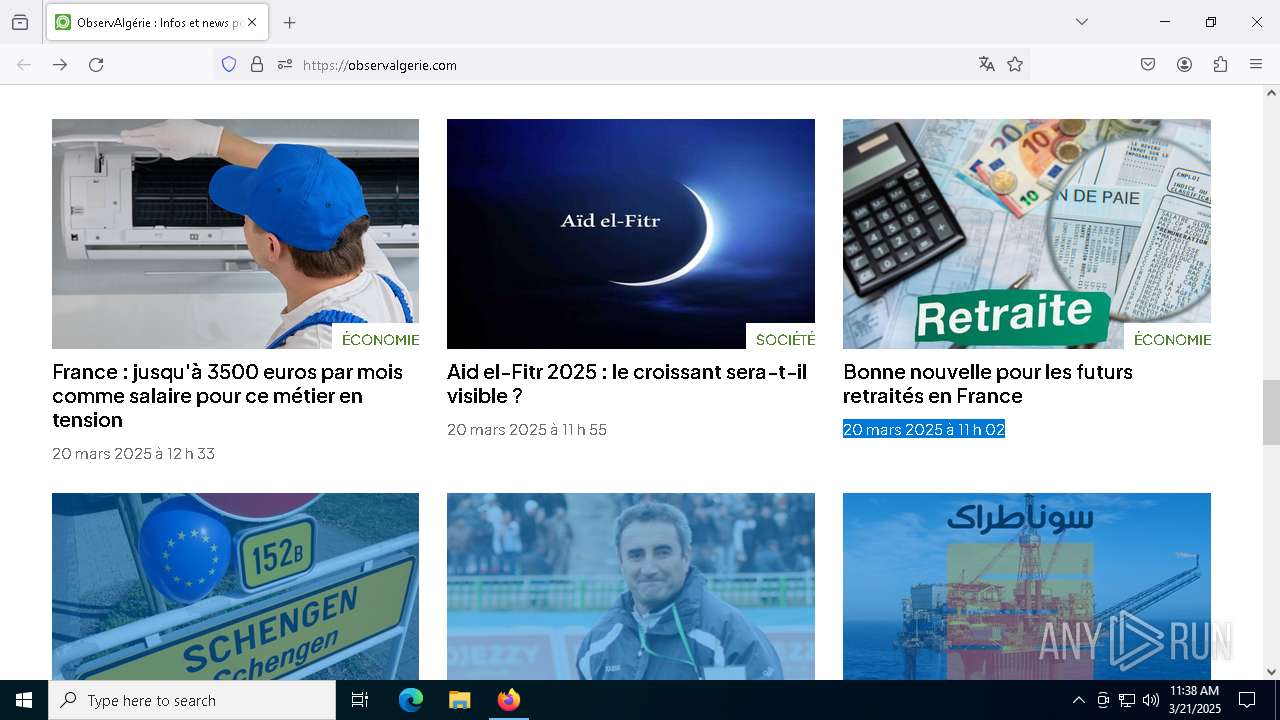The width and height of the screenshot is (1280, 720).
Task: Select the ObservAlgérie browser tab
Action: [x=156, y=22]
